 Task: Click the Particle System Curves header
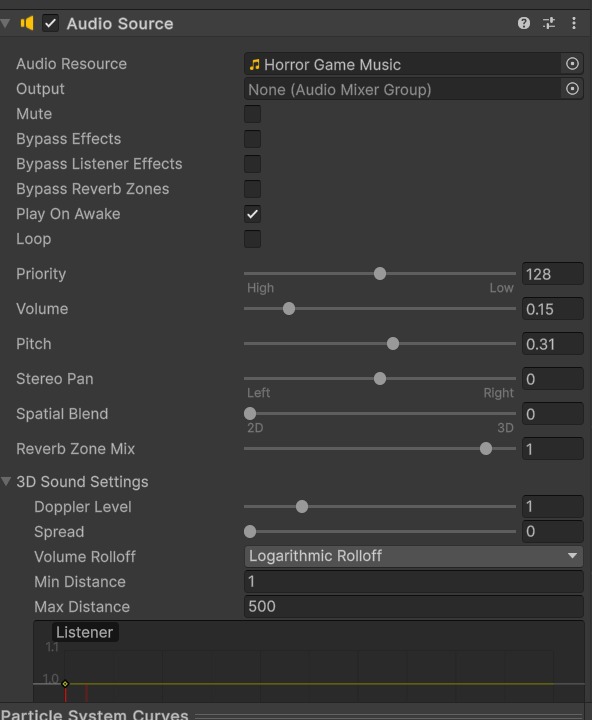[95, 714]
